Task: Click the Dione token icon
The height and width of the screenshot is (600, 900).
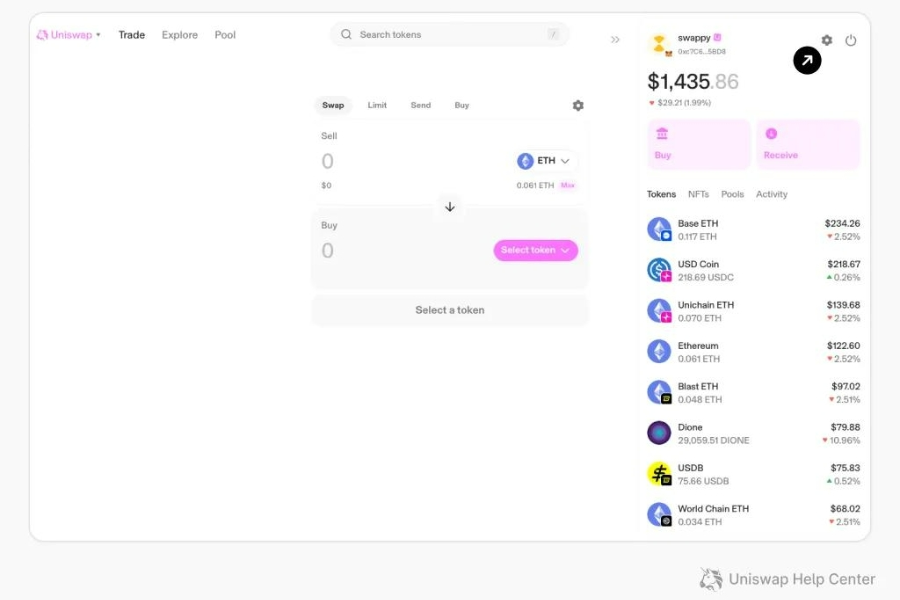Action: 660,433
